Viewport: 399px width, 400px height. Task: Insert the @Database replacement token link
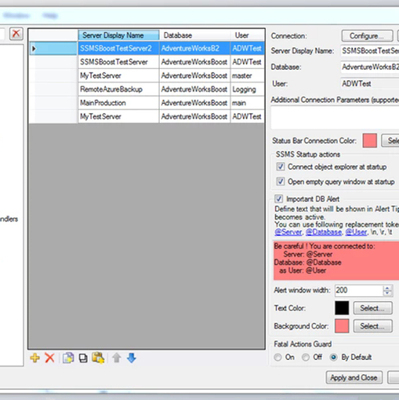[x=324, y=232]
